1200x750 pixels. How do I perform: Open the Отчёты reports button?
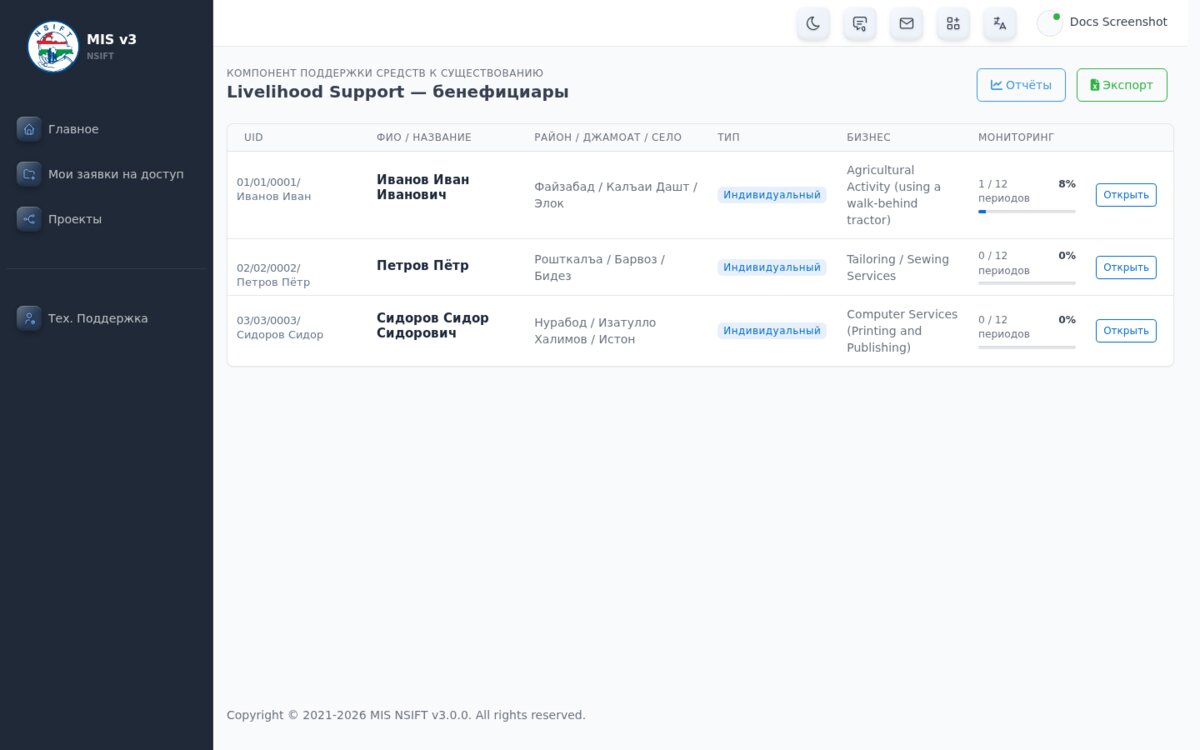pyautogui.click(x=1021, y=85)
